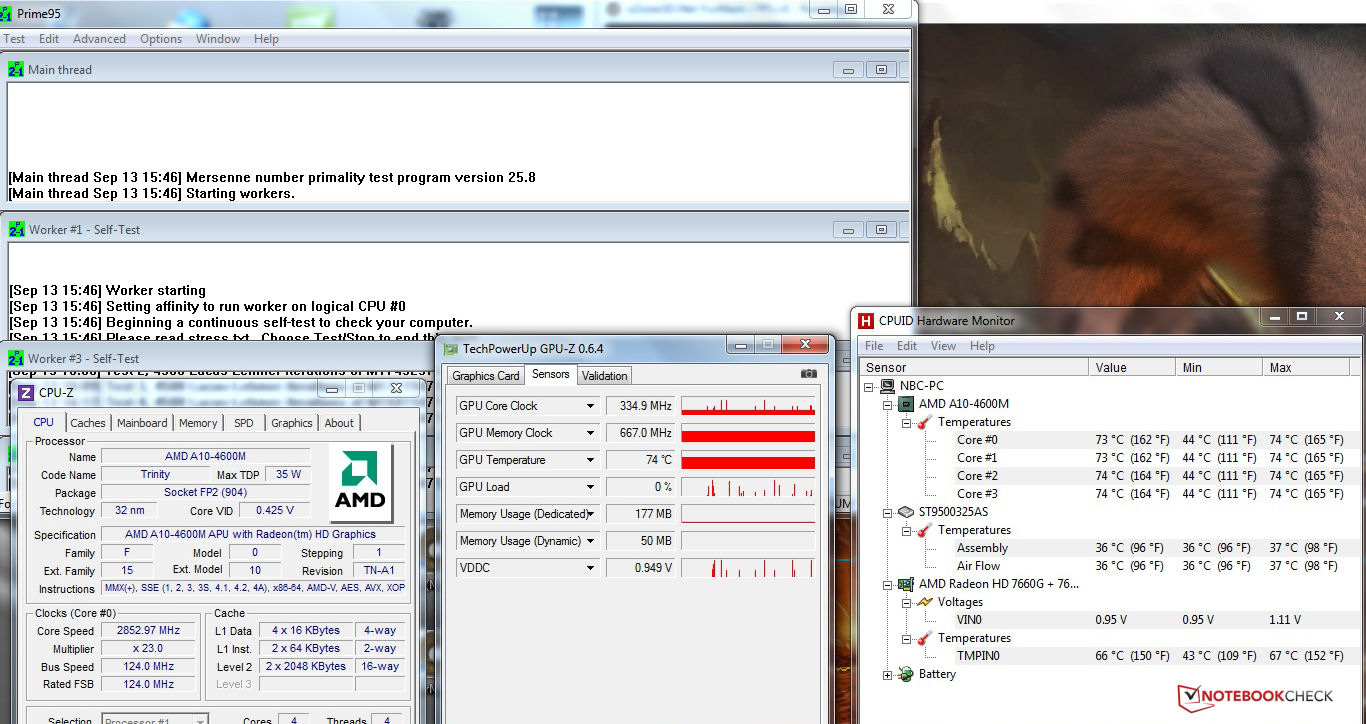Click the GPU-Z title bar icon
1366x724 pixels.
coord(452,349)
